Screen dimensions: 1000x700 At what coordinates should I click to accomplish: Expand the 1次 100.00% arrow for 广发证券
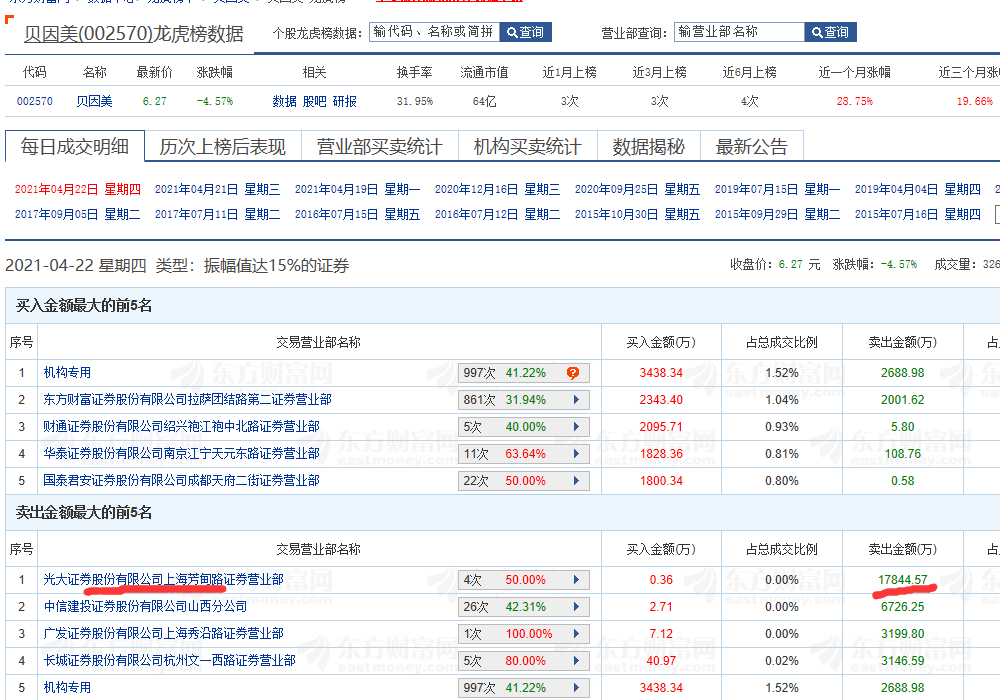click(577, 634)
